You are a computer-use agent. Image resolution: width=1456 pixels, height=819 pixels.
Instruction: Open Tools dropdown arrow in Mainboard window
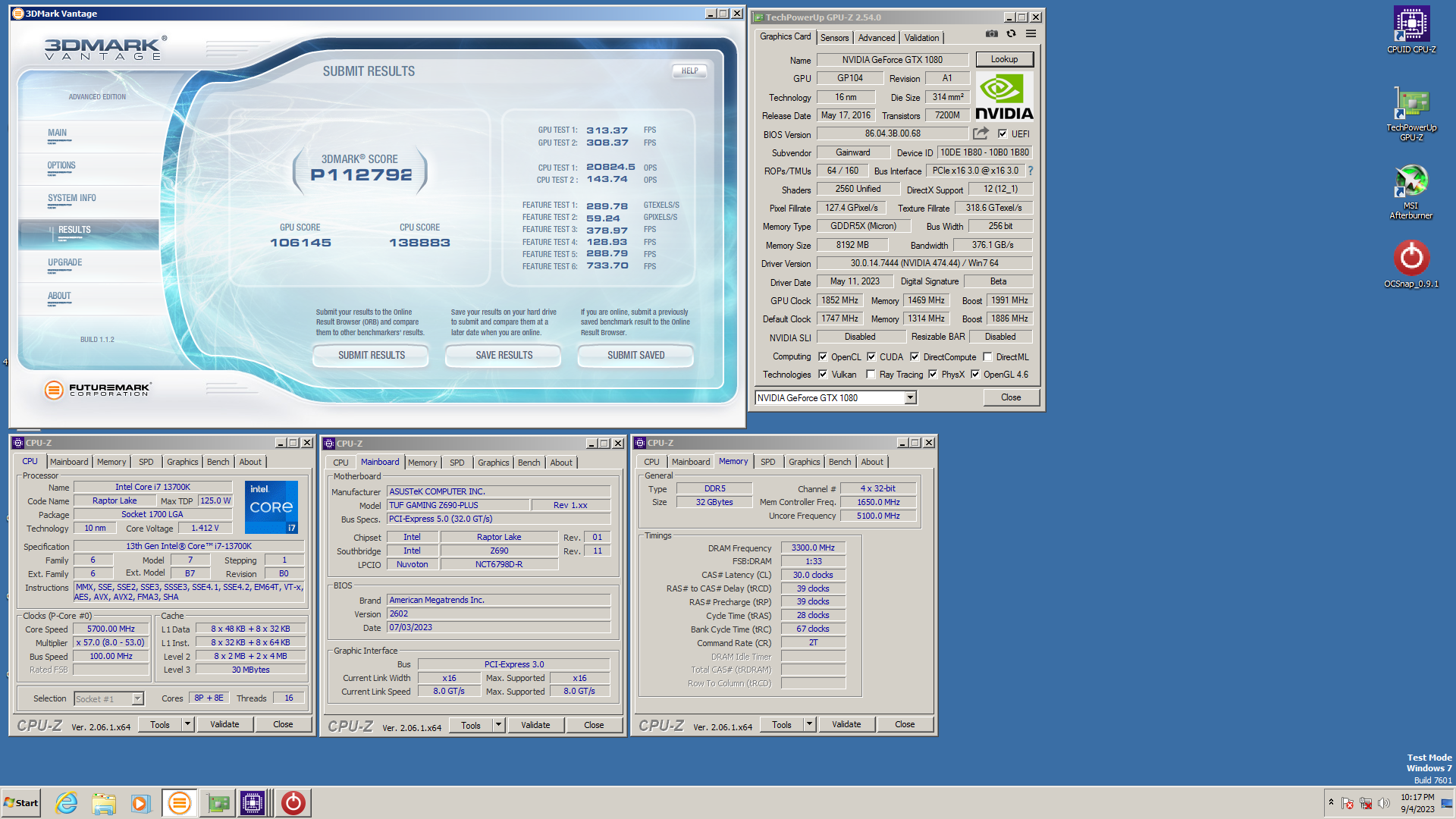pos(498,725)
